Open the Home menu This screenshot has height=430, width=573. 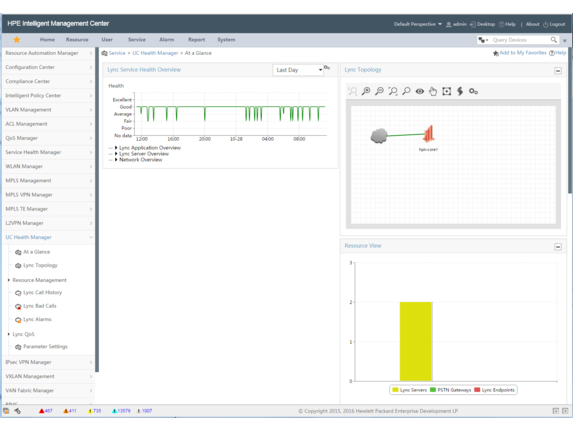[x=47, y=39]
